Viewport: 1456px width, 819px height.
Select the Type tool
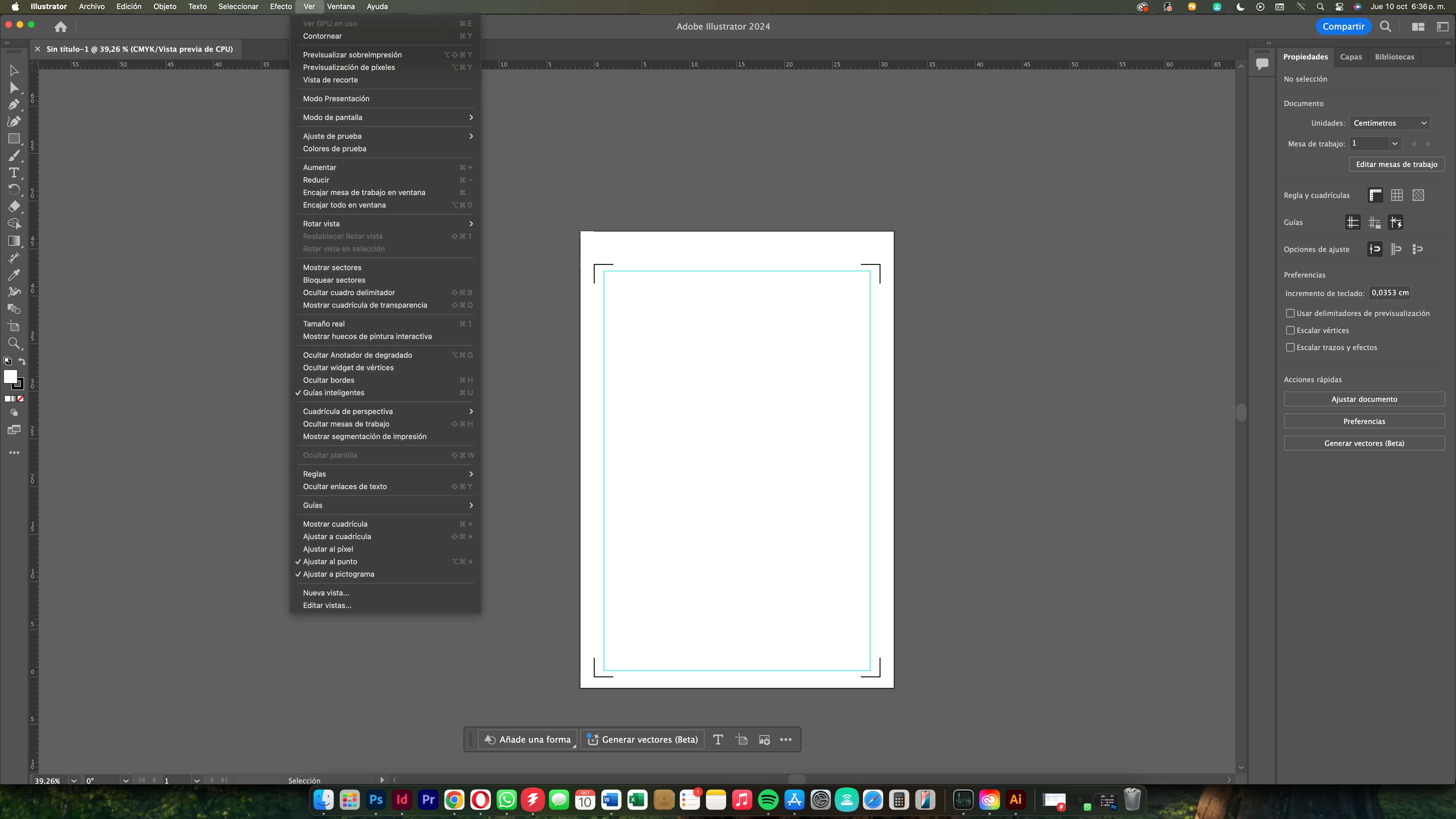[14, 173]
